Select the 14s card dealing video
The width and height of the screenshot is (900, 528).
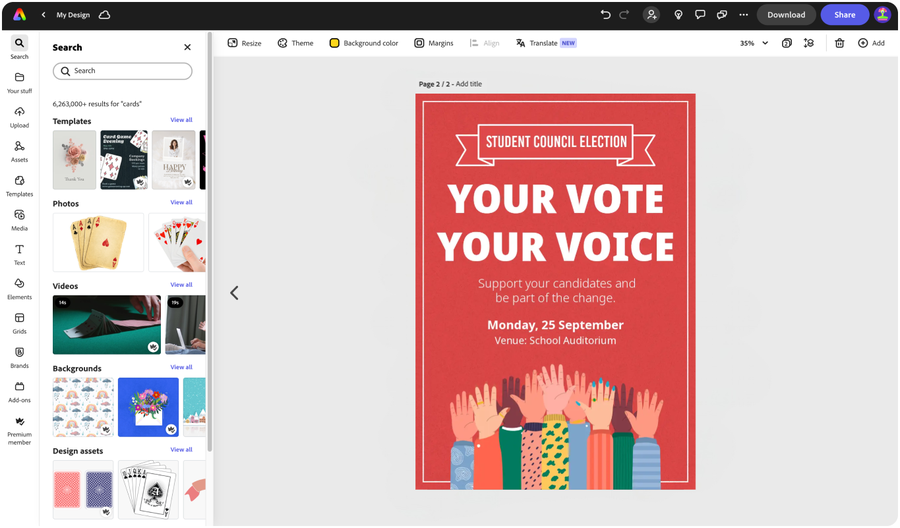click(x=107, y=325)
